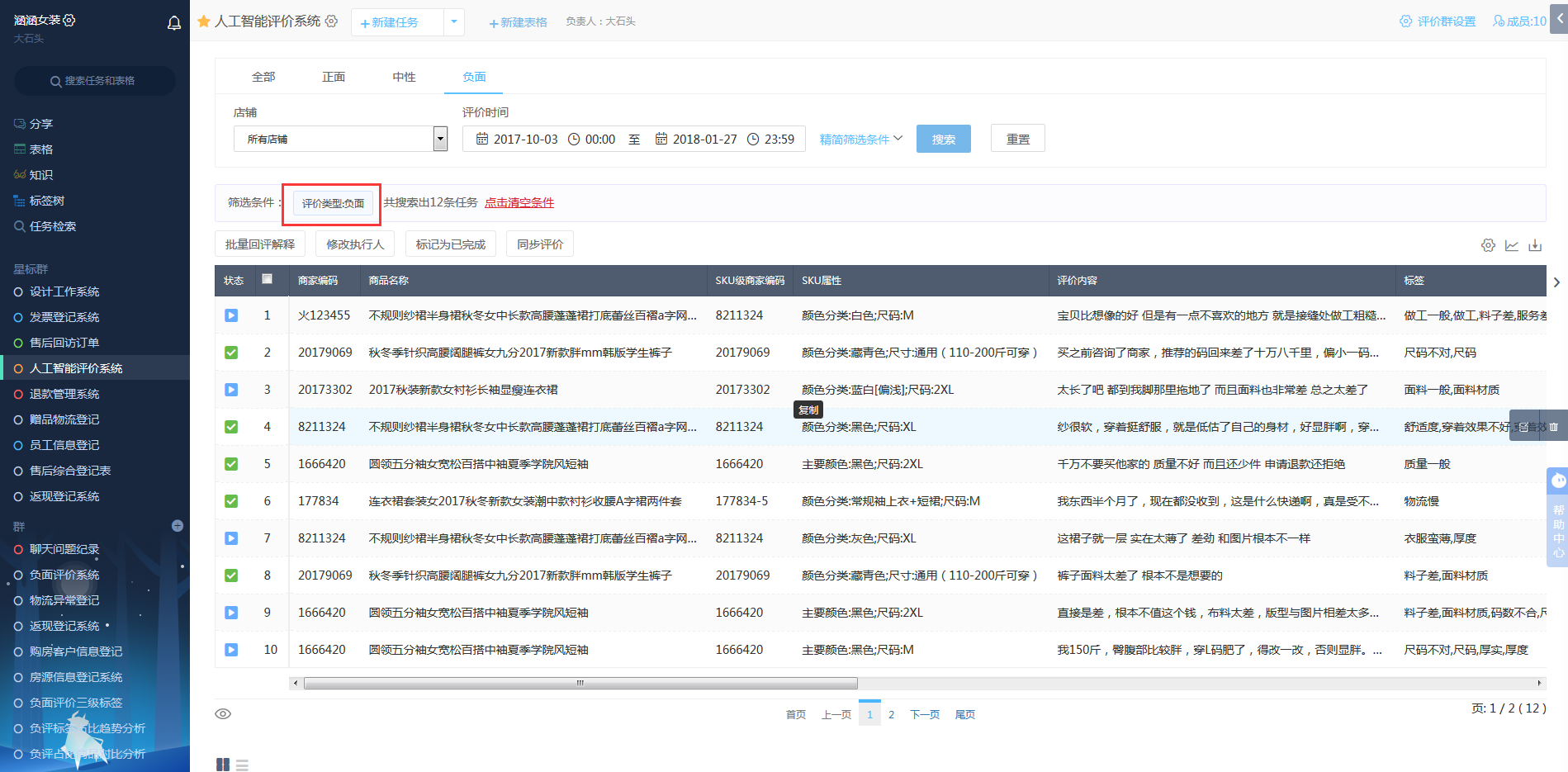This screenshot has width=1568, height=772.
Task: Click the trend chart icon above table
Action: point(1512,245)
